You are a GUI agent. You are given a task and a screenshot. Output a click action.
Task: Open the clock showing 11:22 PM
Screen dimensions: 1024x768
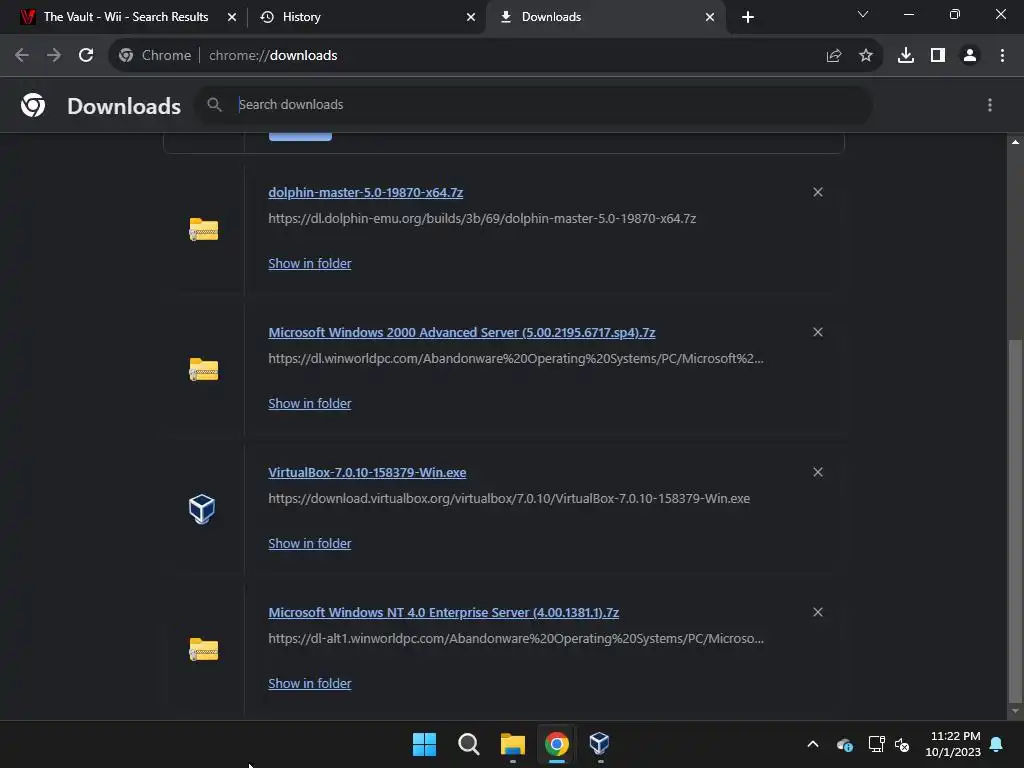point(953,744)
